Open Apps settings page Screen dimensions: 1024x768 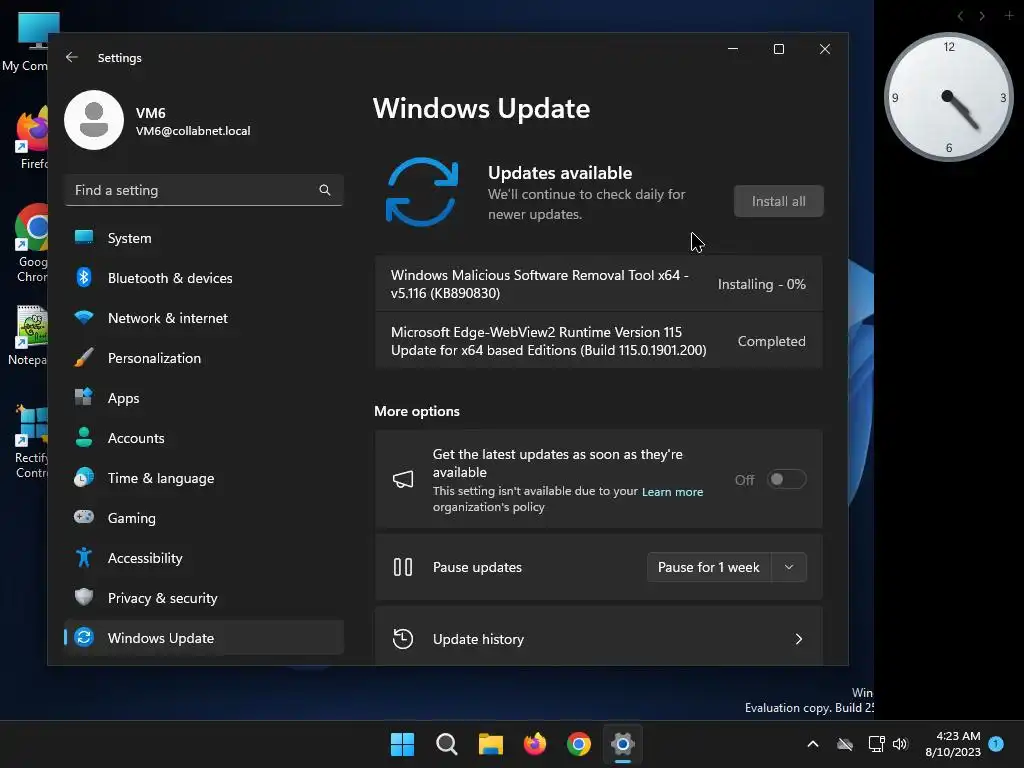tap(204, 397)
